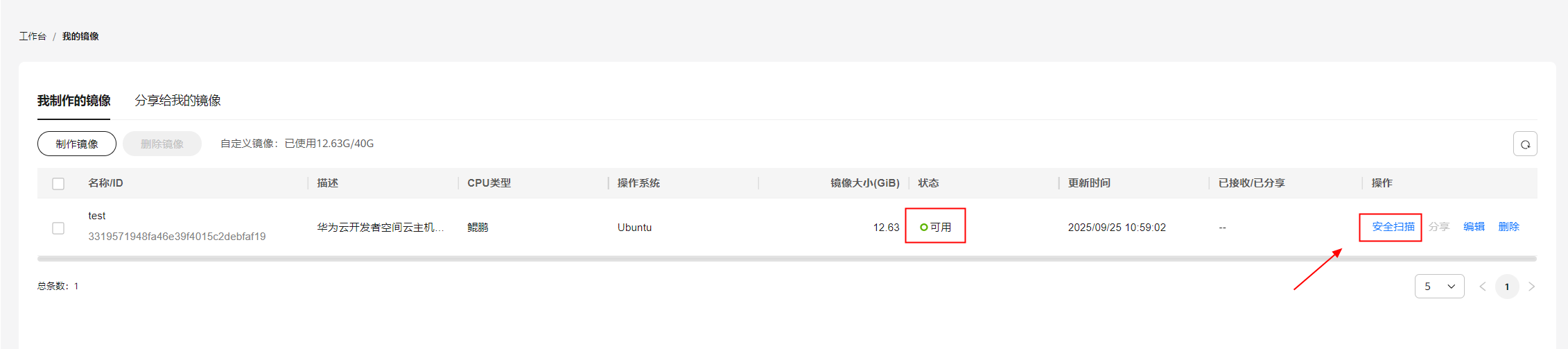Open the page size dropdown showing 5
The image size is (1568, 349).
coord(1439,287)
